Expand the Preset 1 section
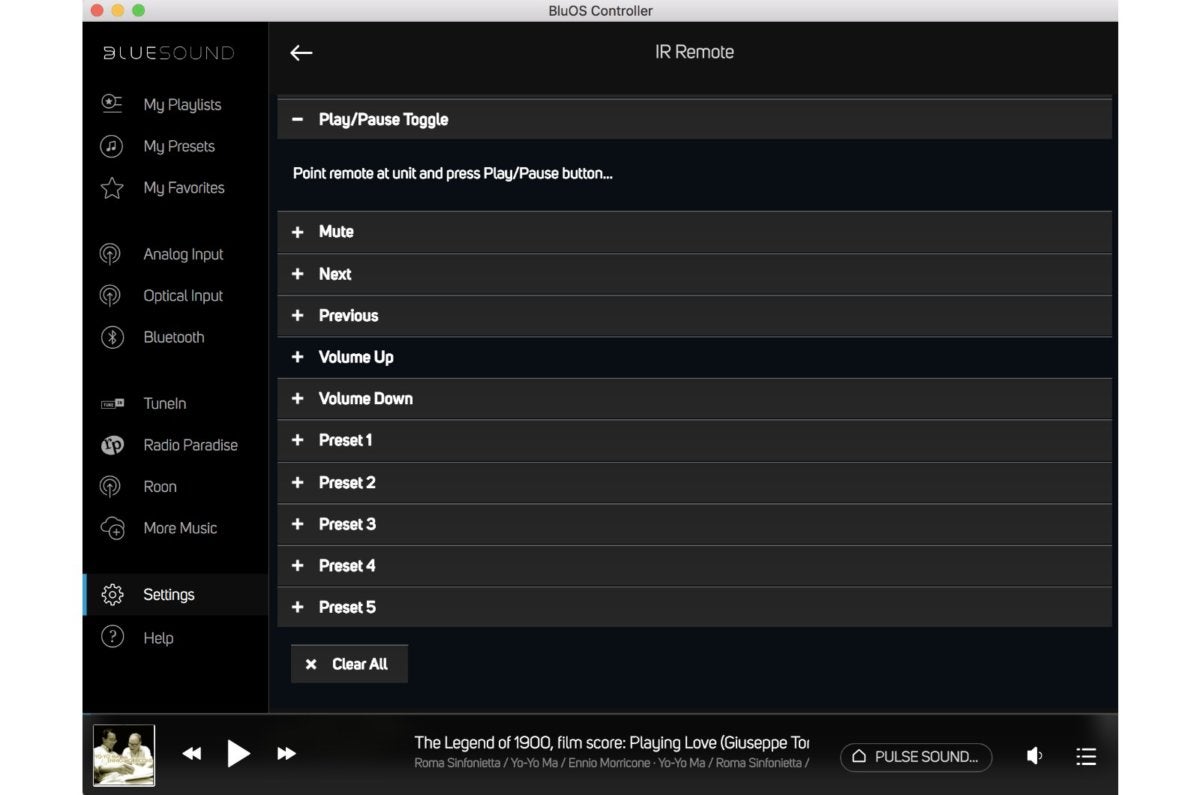 pyautogui.click(x=694, y=440)
